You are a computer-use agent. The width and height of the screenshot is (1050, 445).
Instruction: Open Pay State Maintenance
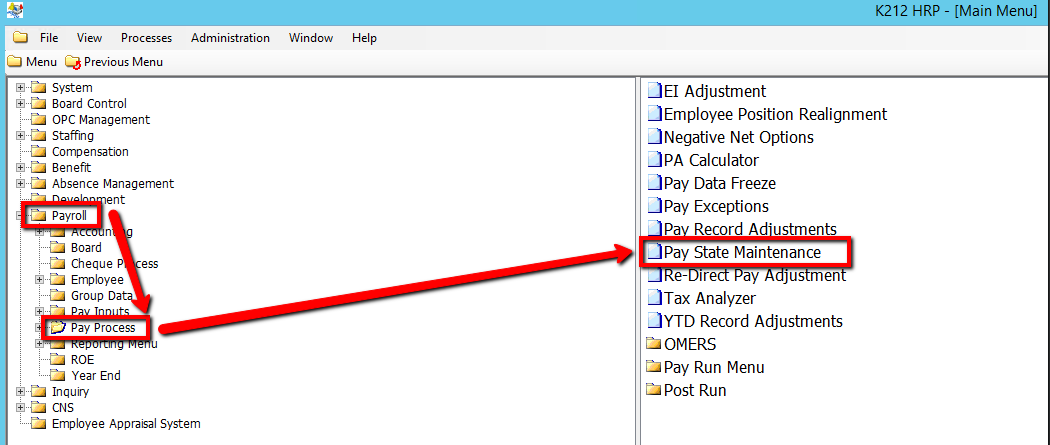[x=742, y=253]
